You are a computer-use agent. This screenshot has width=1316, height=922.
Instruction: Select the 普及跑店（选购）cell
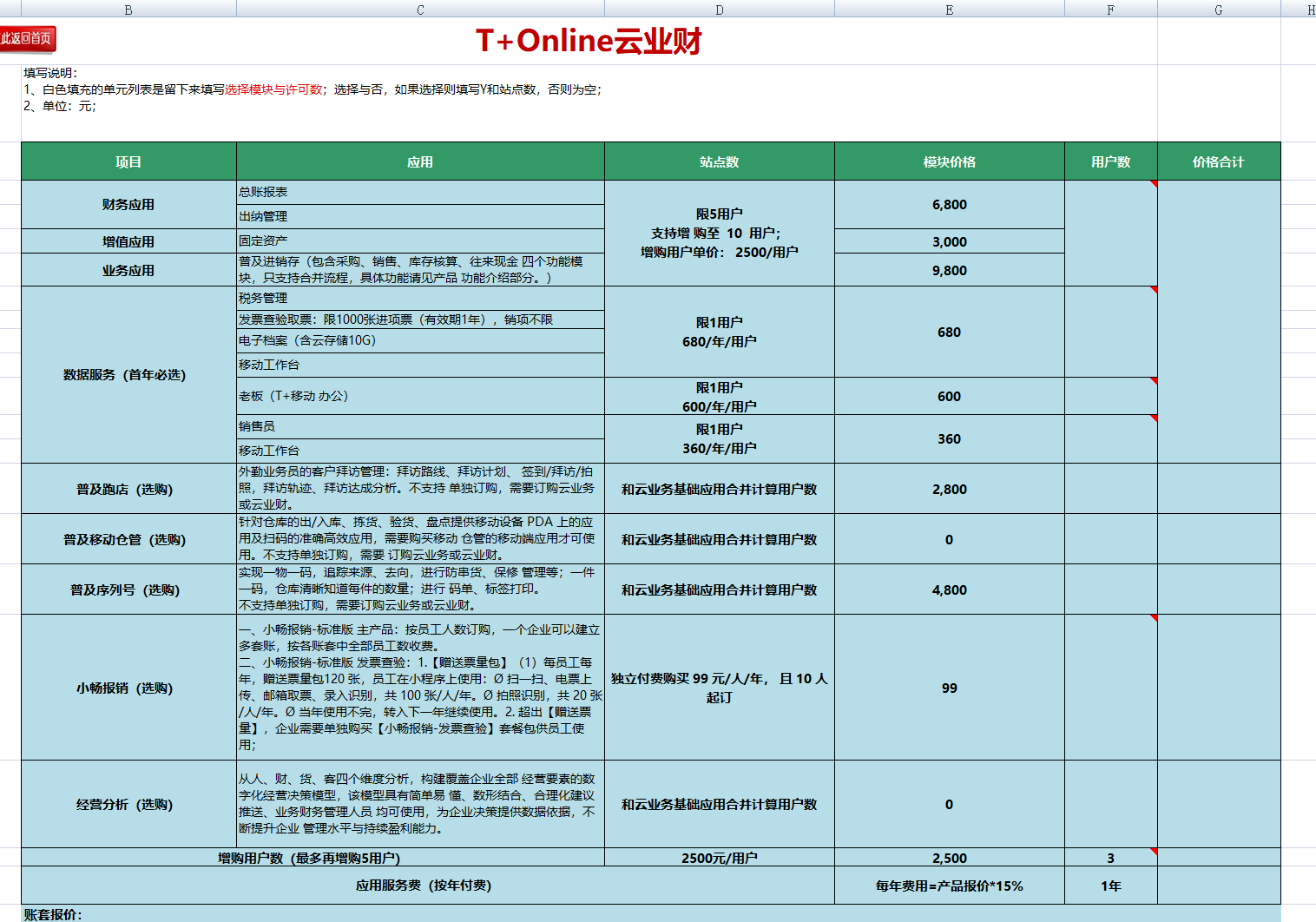pos(128,489)
